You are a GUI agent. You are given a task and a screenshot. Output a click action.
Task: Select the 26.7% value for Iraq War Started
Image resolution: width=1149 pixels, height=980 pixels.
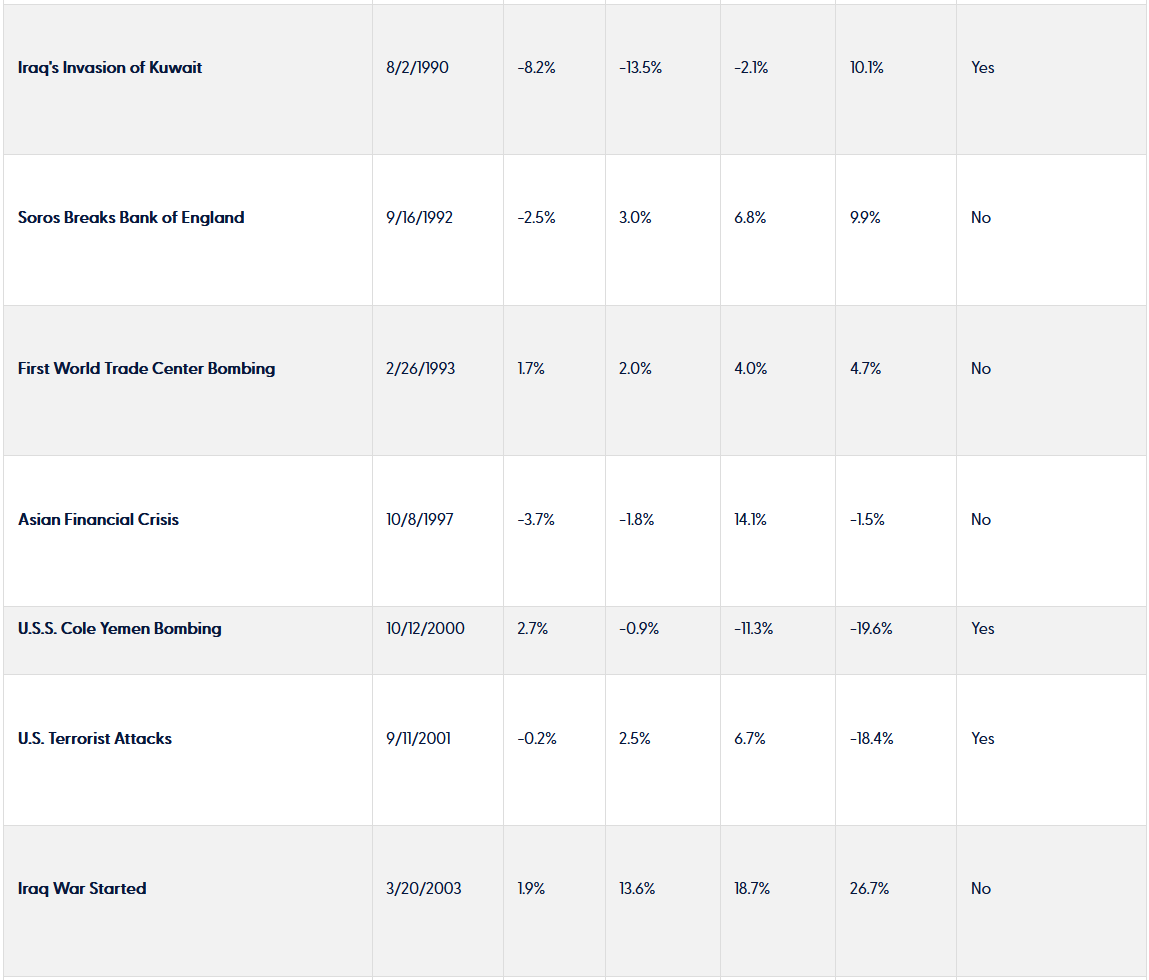click(869, 889)
